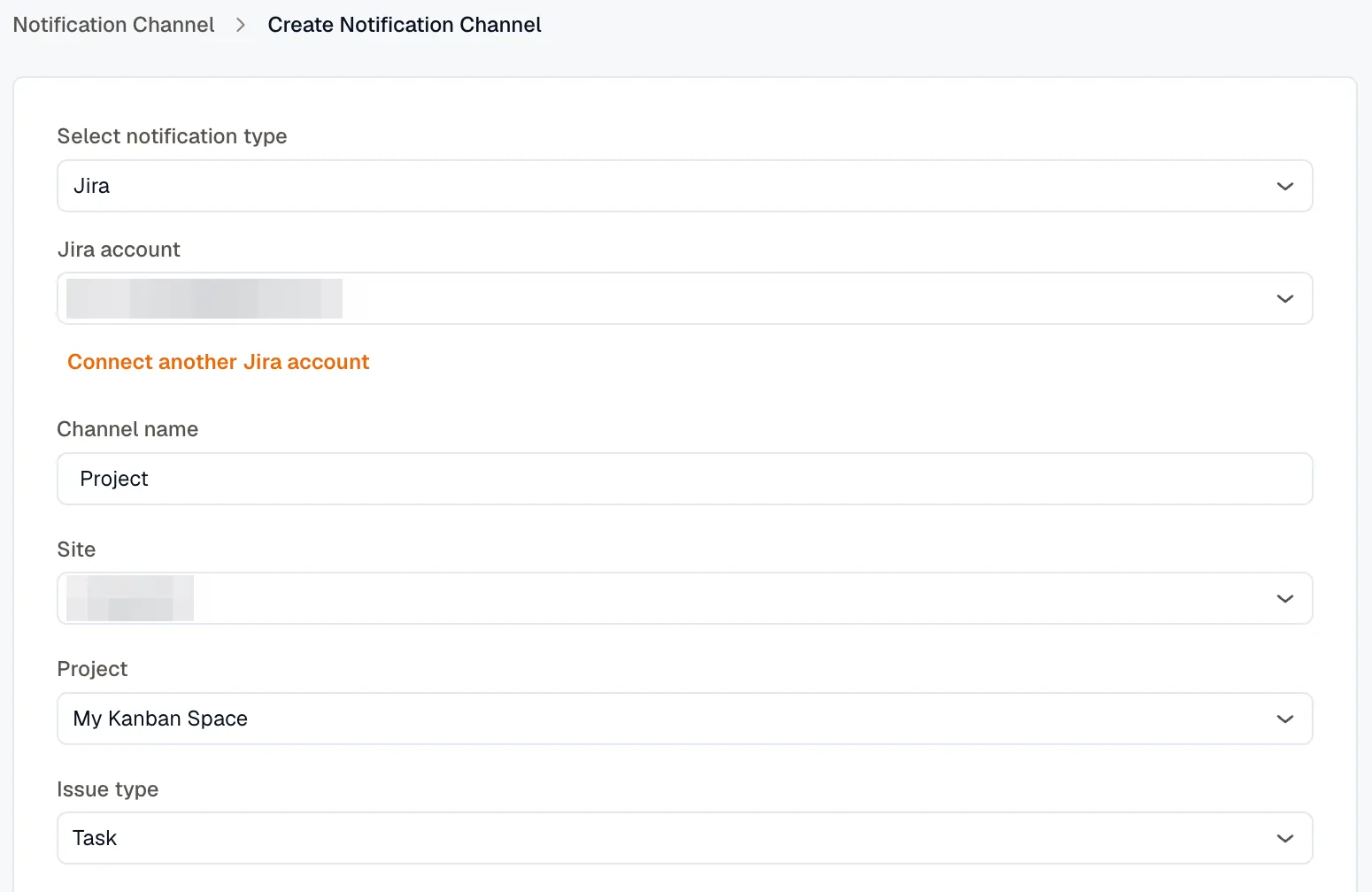Viewport: 1372px width, 892px height.
Task: Click the Project field label
Action: tap(92, 669)
